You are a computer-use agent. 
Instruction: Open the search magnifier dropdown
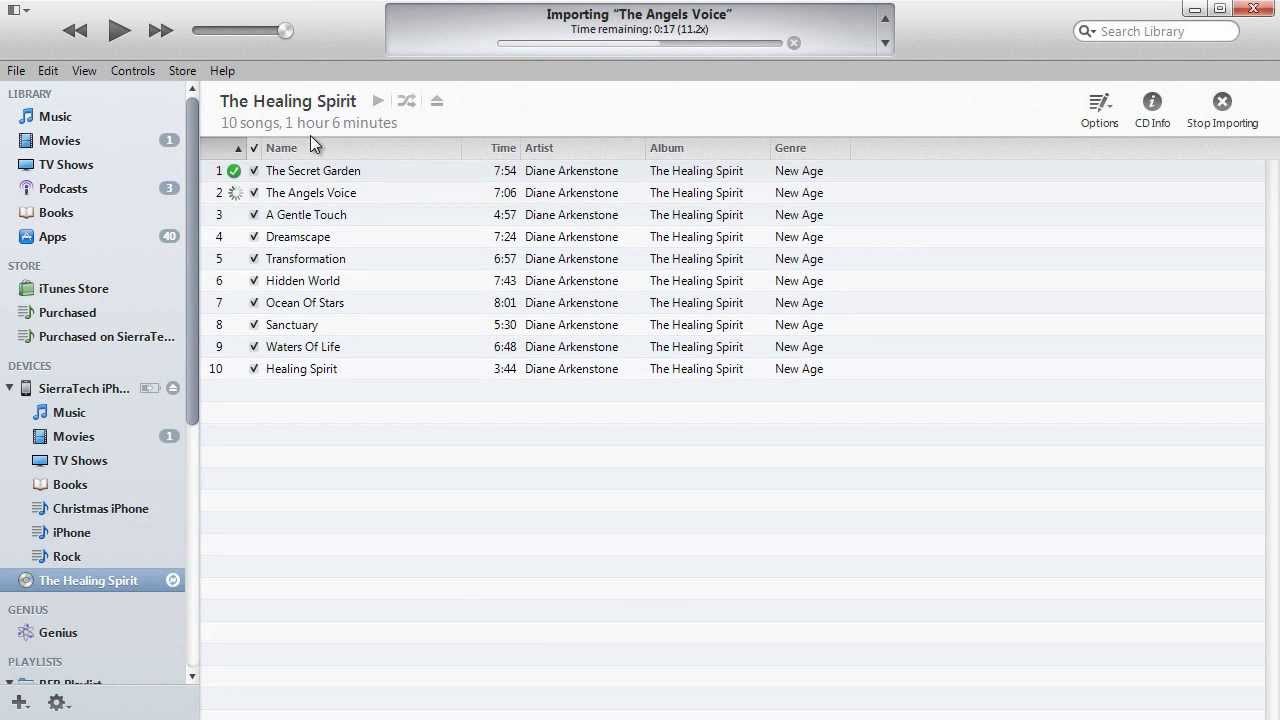(1087, 32)
